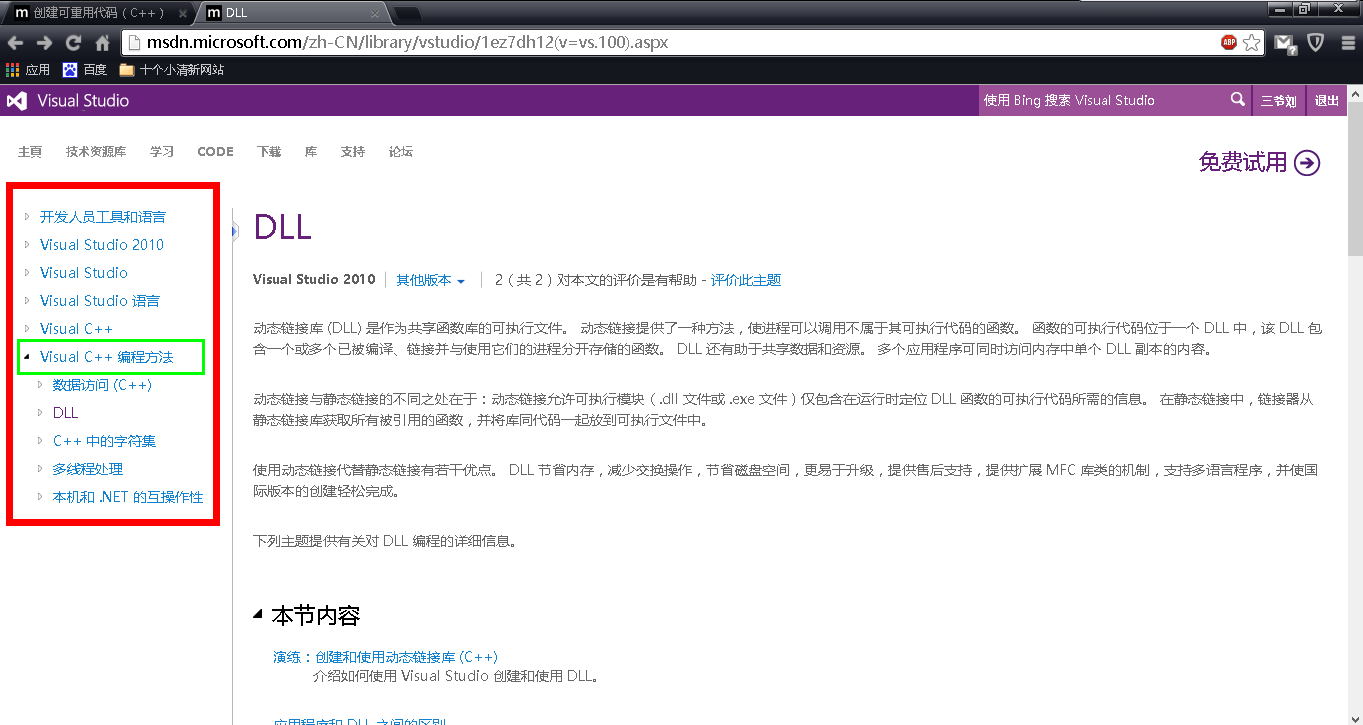Image resolution: width=1363 pixels, height=725 pixels.
Task: Click the Bing search magnifier icon
Action: tap(1238, 99)
